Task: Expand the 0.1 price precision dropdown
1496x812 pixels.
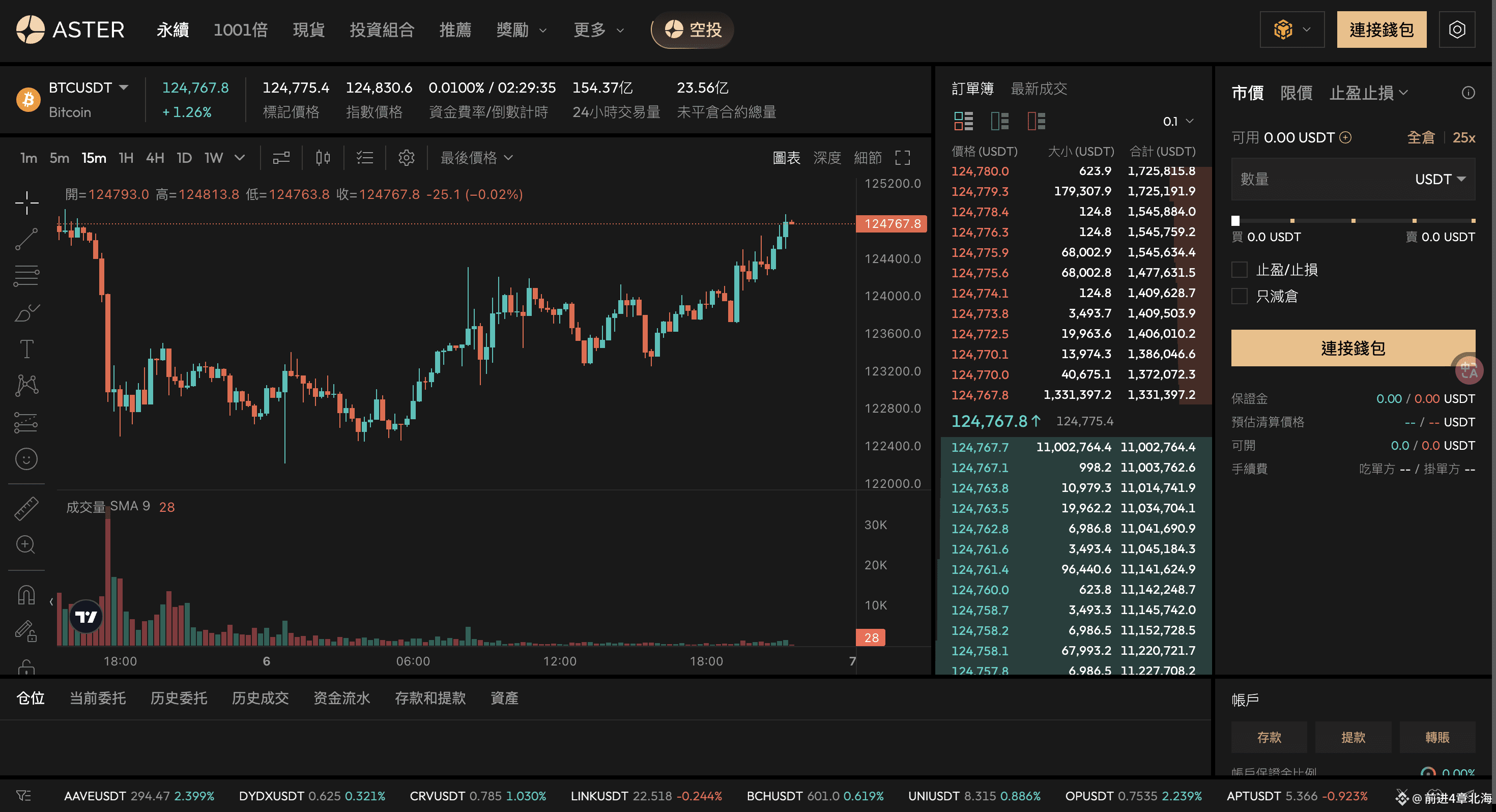Action: (x=1178, y=121)
